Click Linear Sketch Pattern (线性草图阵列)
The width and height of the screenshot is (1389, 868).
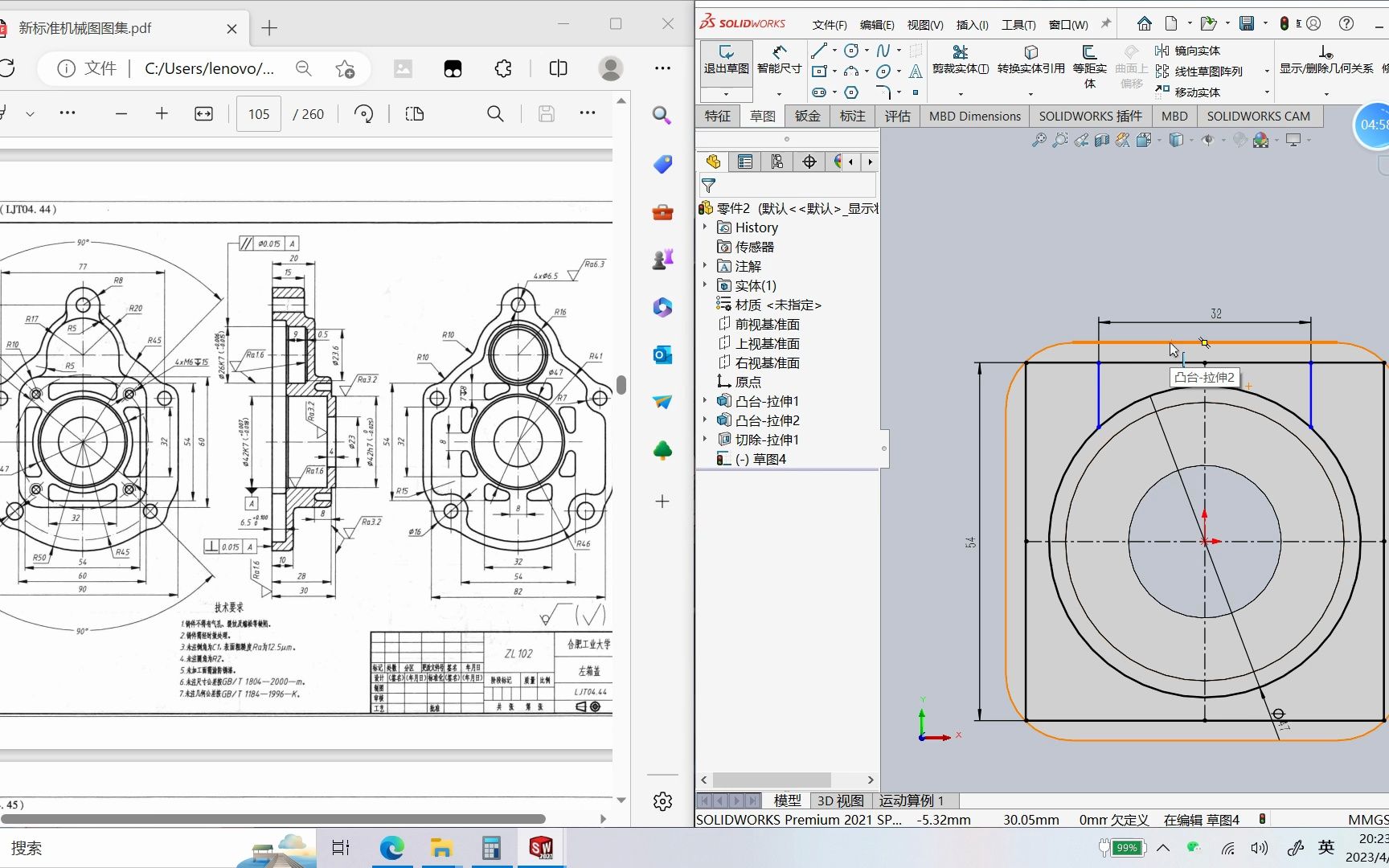[1199, 72]
